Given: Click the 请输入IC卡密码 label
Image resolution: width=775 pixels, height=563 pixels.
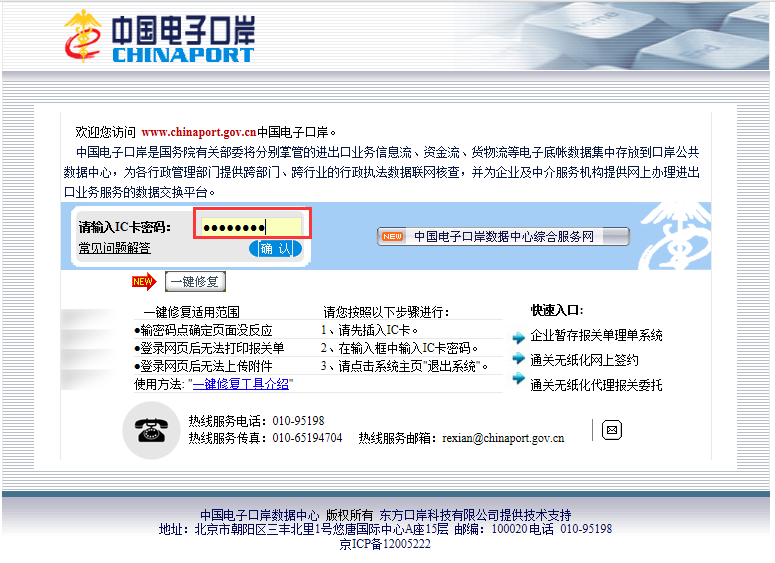Looking at the screenshot, I should click(x=125, y=227).
